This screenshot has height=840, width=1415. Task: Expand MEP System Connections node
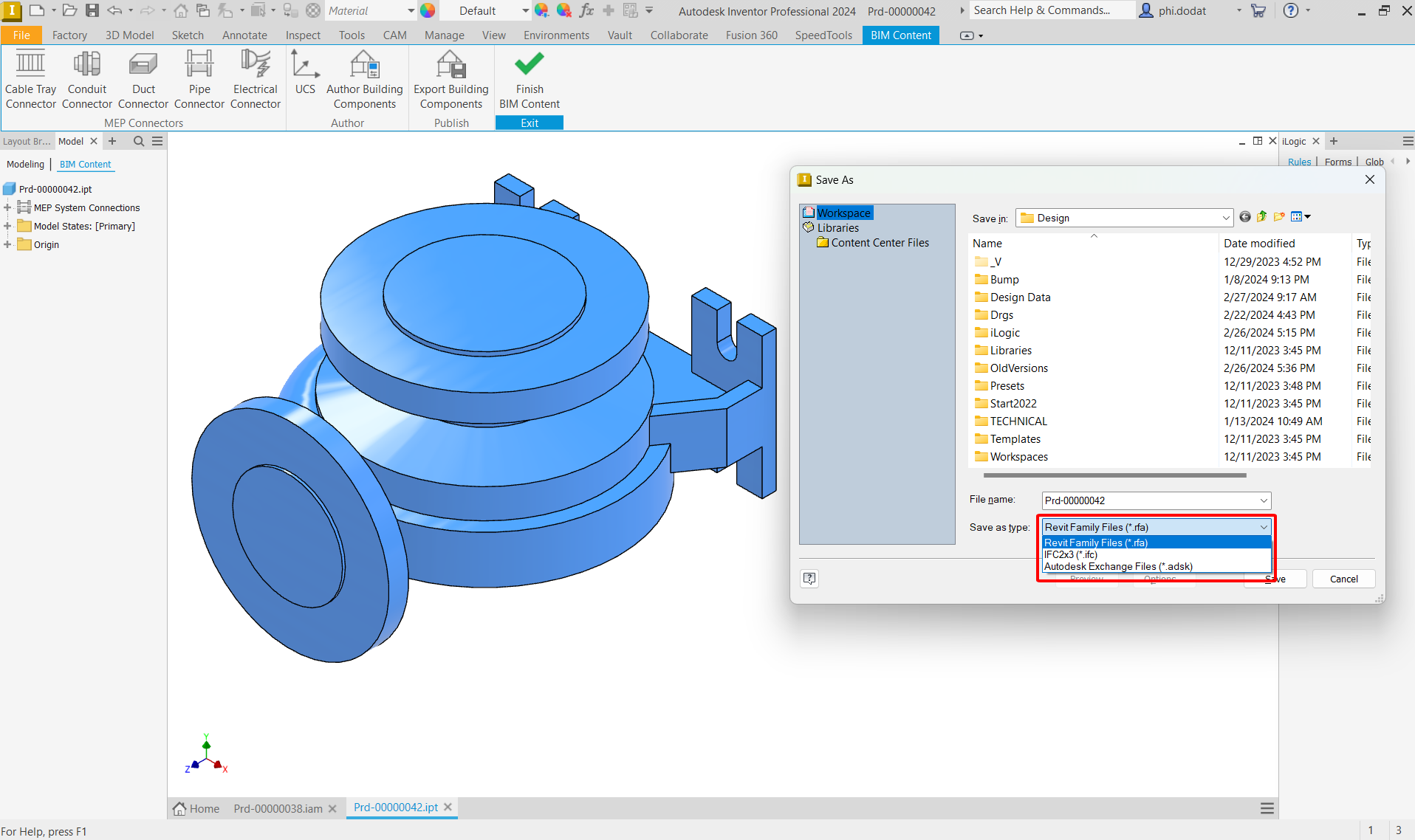coord(7,208)
